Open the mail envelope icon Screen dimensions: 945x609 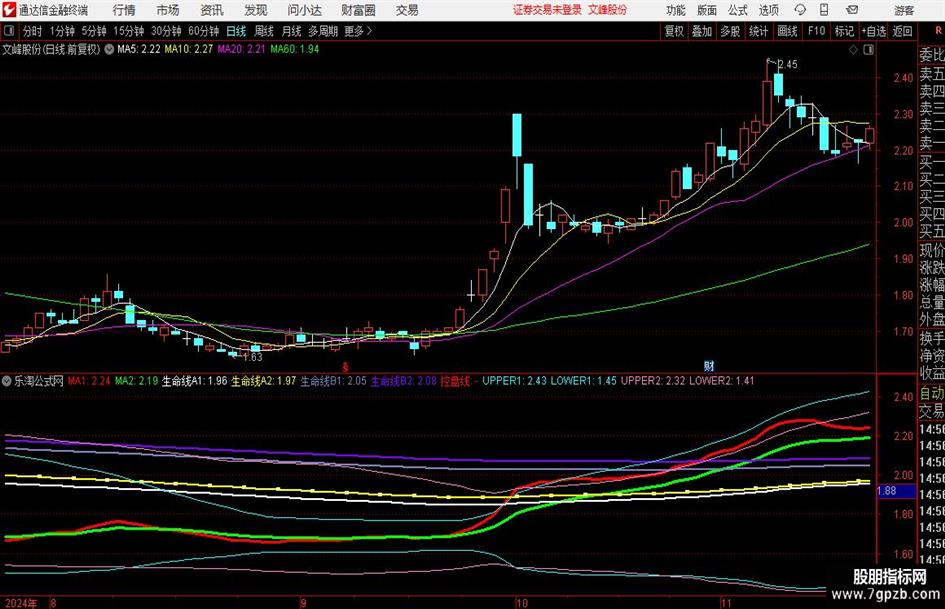[x=852, y=10]
